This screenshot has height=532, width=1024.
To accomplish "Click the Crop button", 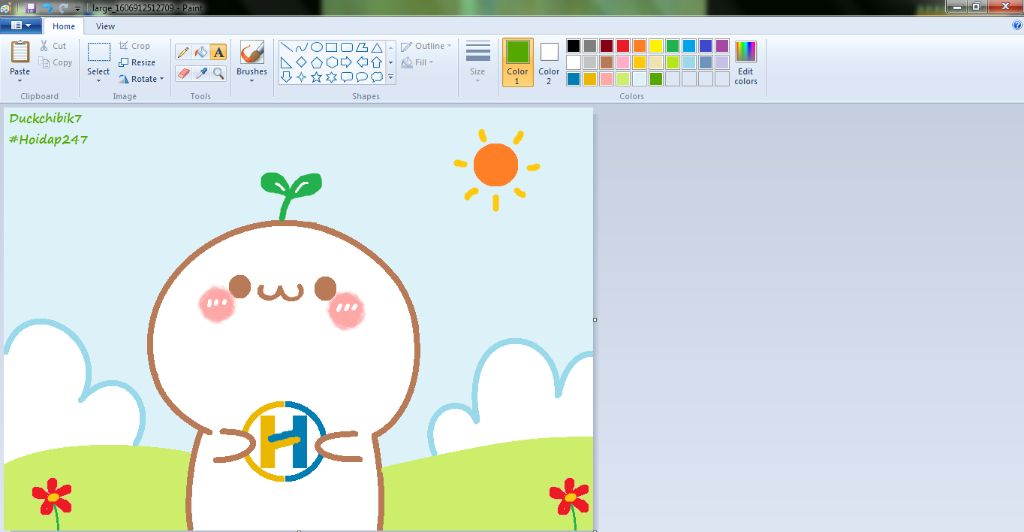I will click(x=135, y=46).
